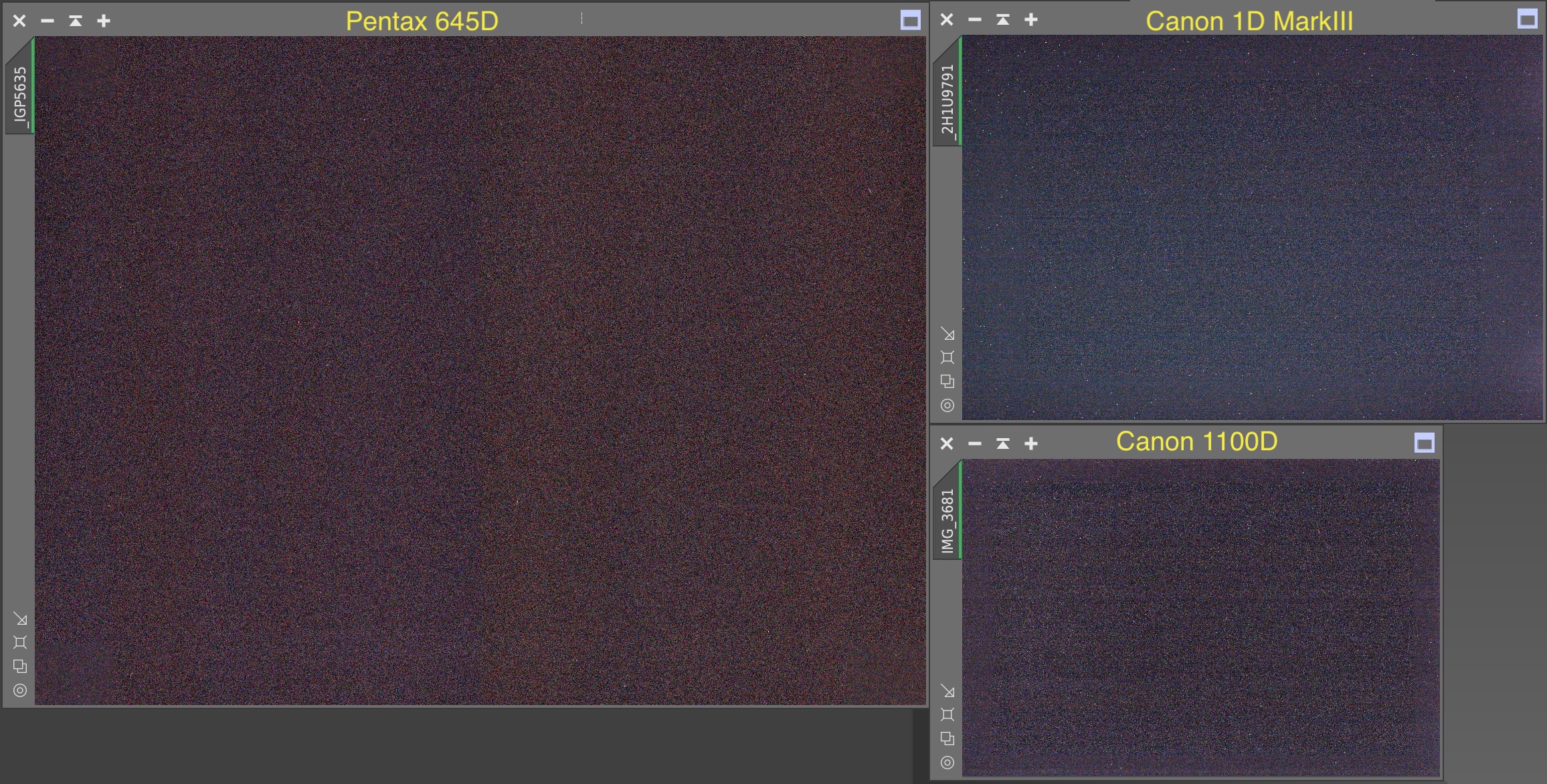Click the fit-view corners icon in the Pentax 645D window
The image size is (1547, 784).
pyautogui.click(x=20, y=642)
